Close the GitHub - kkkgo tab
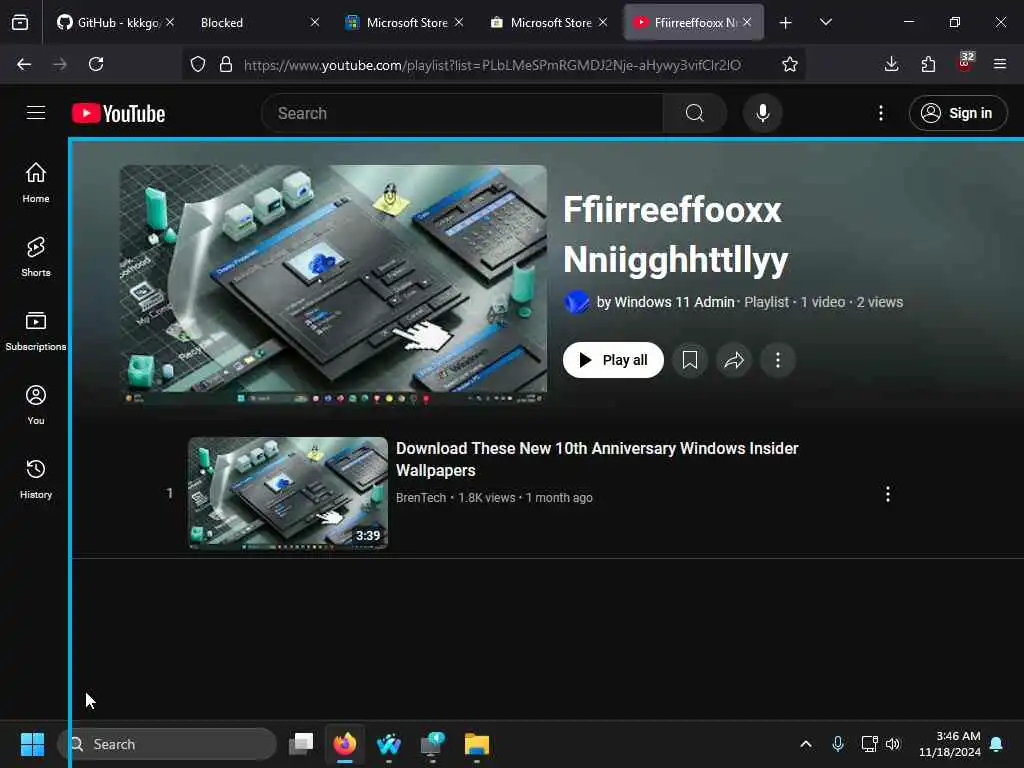 [x=170, y=22]
